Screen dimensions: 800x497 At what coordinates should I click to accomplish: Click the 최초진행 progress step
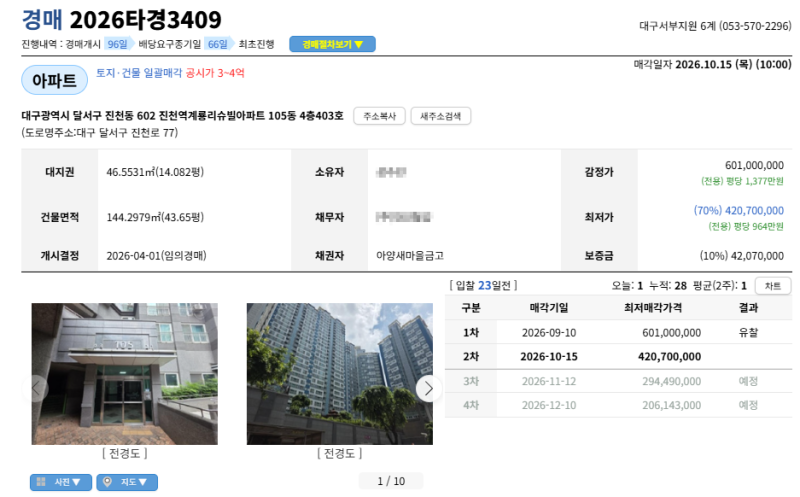coord(256,44)
